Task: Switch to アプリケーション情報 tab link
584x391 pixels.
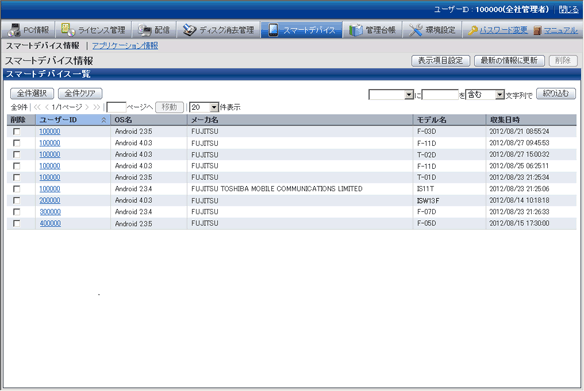Action: [x=125, y=45]
